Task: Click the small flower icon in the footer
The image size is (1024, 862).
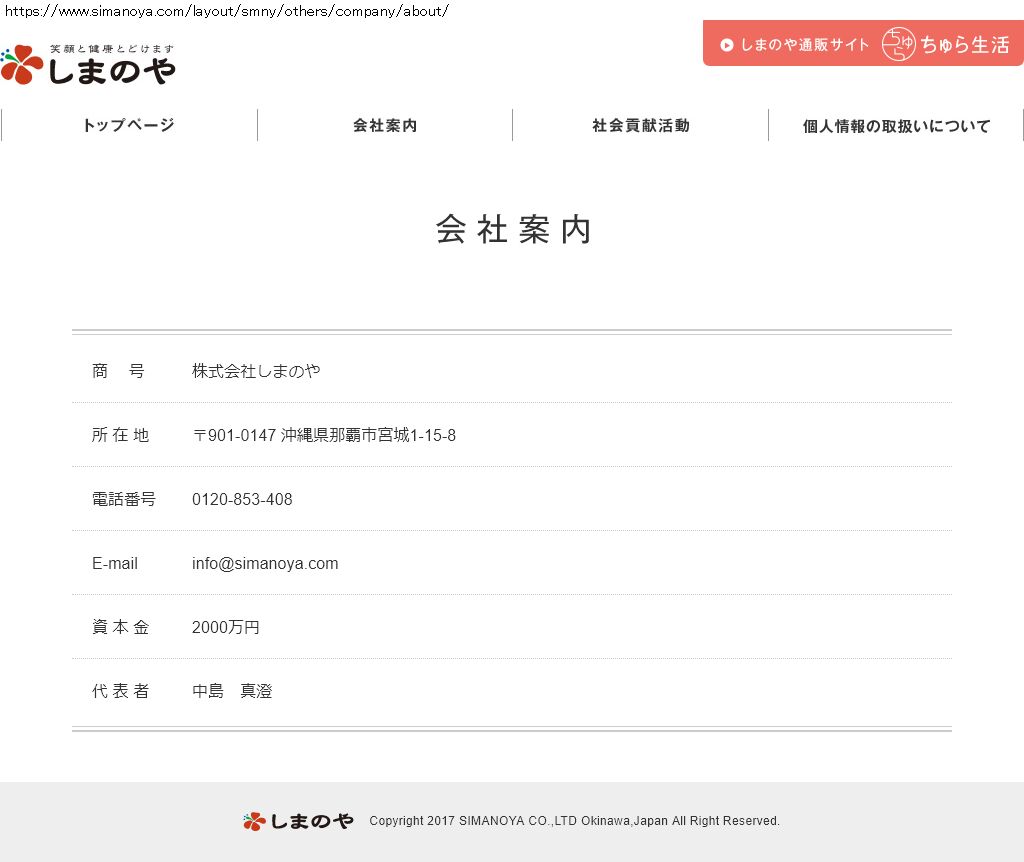Action: tap(254, 821)
